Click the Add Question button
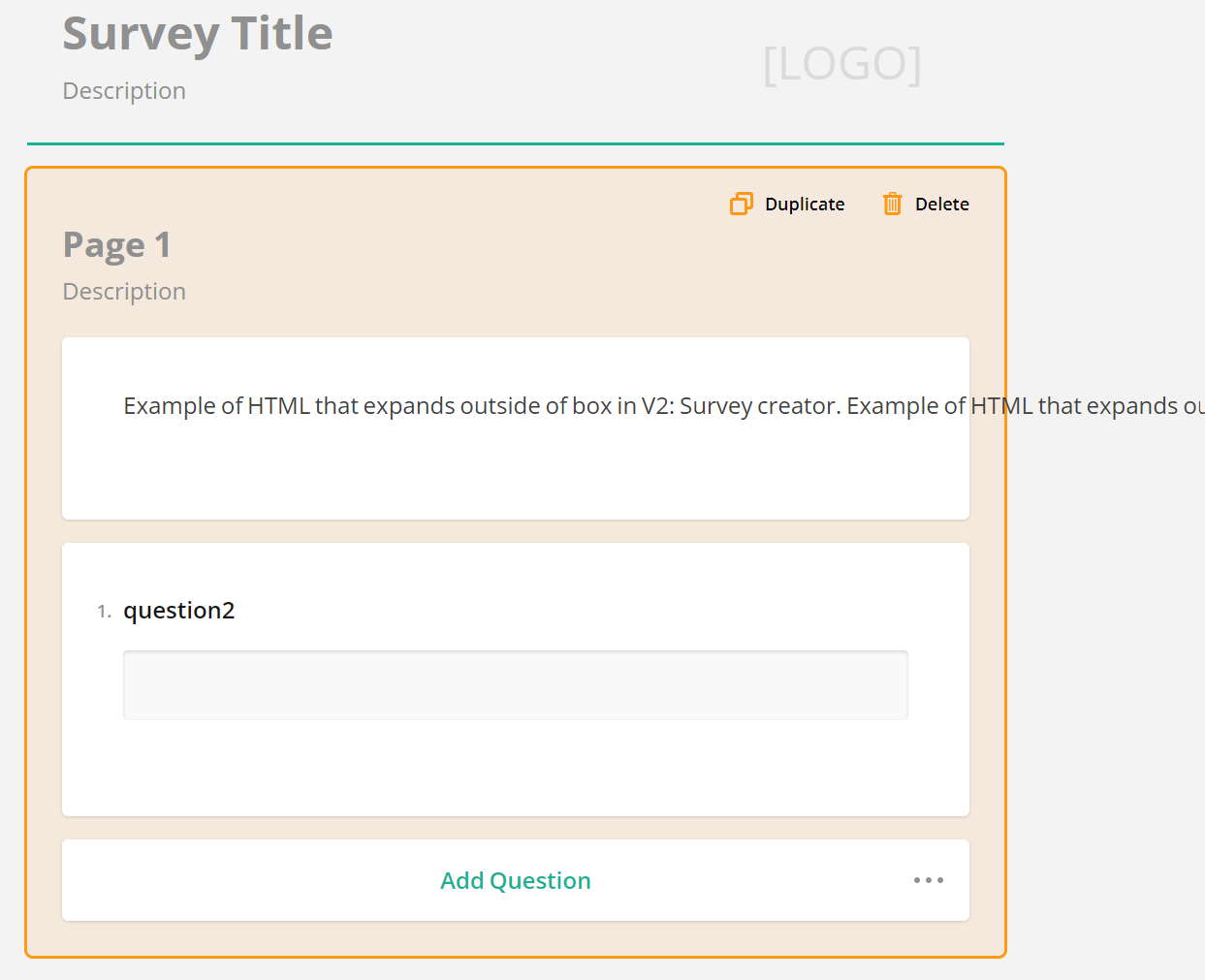 click(x=515, y=880)
